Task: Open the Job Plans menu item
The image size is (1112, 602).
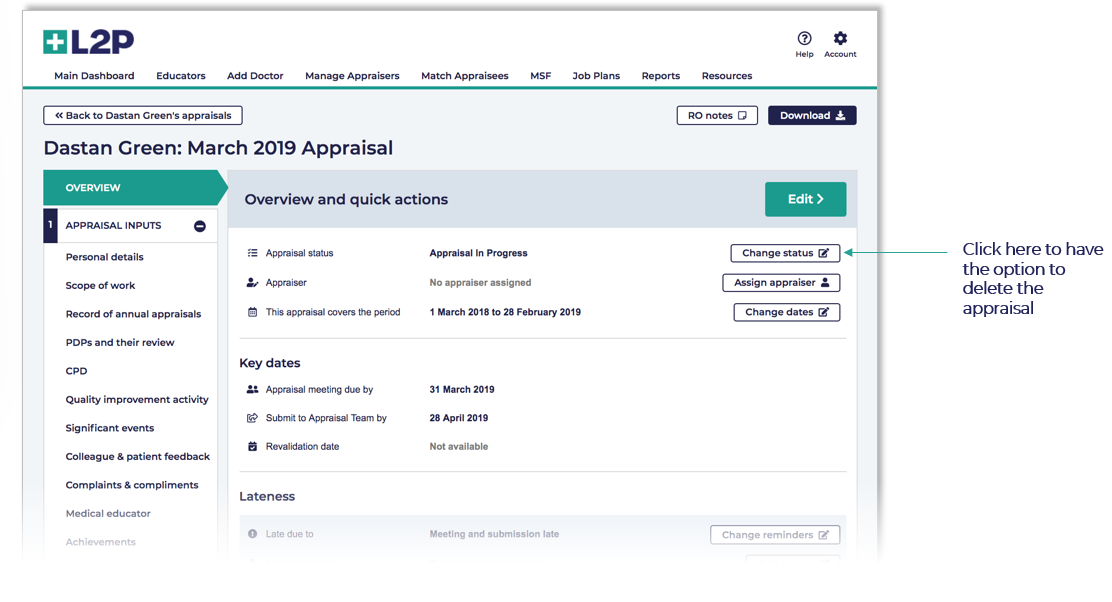Action: point(596,76)
